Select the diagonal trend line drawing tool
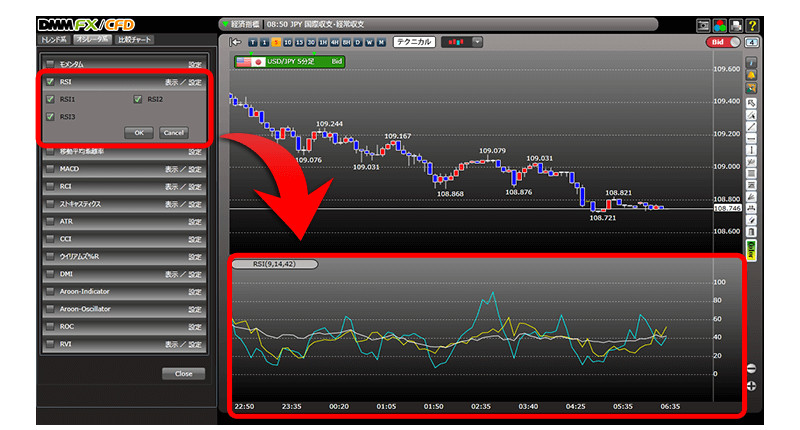This screenshot has height=430, width=800. coord(752,127)
